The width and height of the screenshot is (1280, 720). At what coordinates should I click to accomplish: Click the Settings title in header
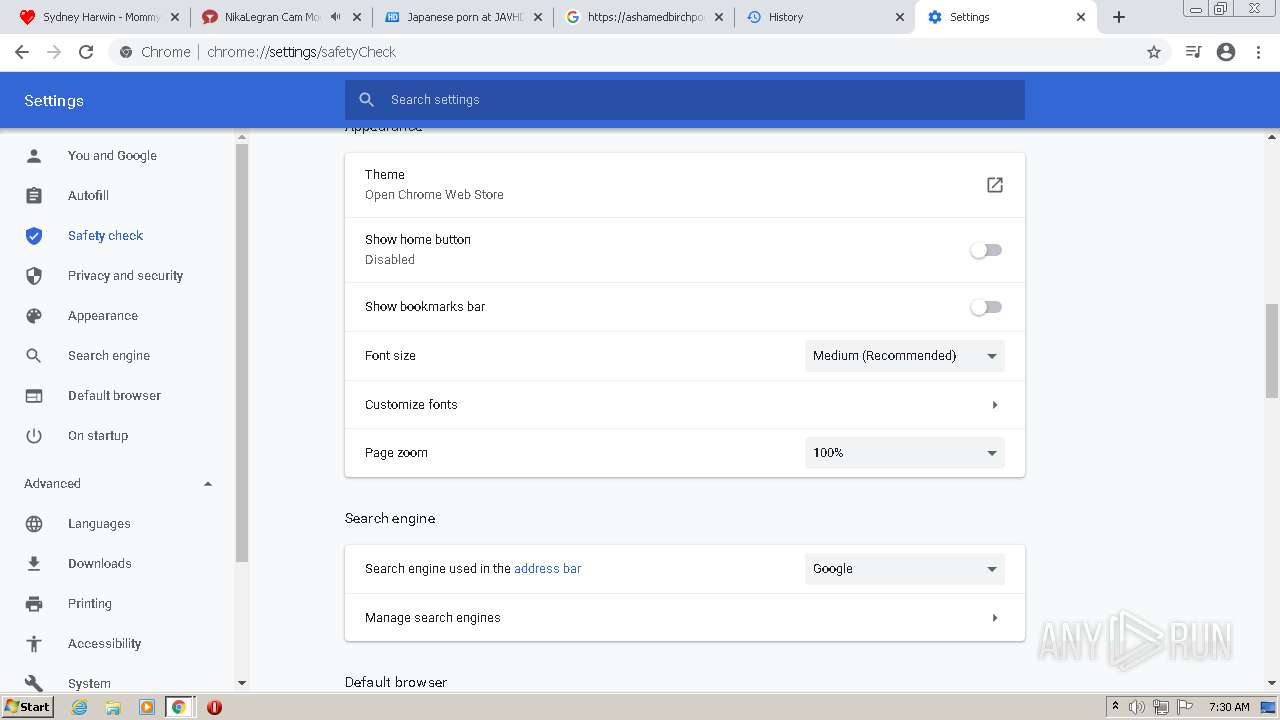[x=54, y=101]
